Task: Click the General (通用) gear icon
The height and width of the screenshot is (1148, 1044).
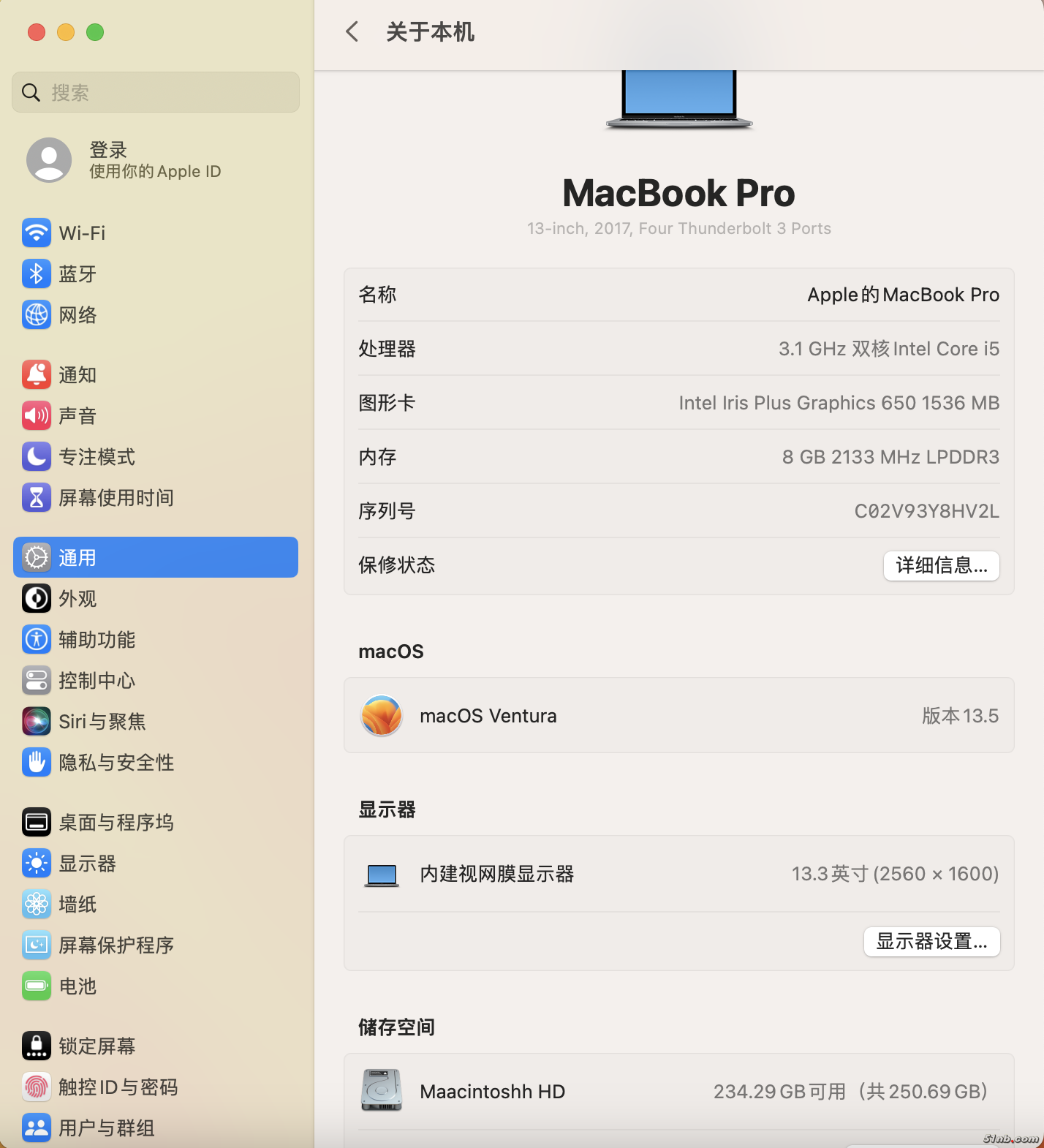Action: pos(37,558)
